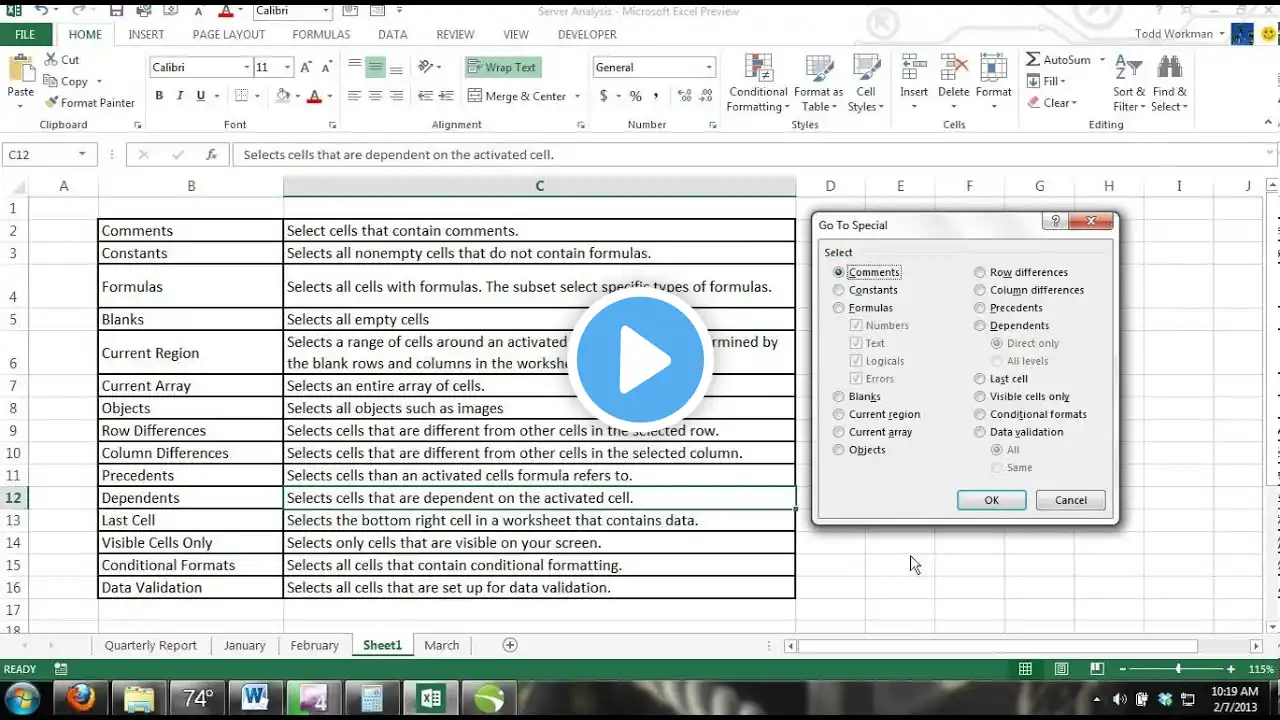Launch Firefox from the taskbar
1280x720 pixels.
click(x=81, y=698)
